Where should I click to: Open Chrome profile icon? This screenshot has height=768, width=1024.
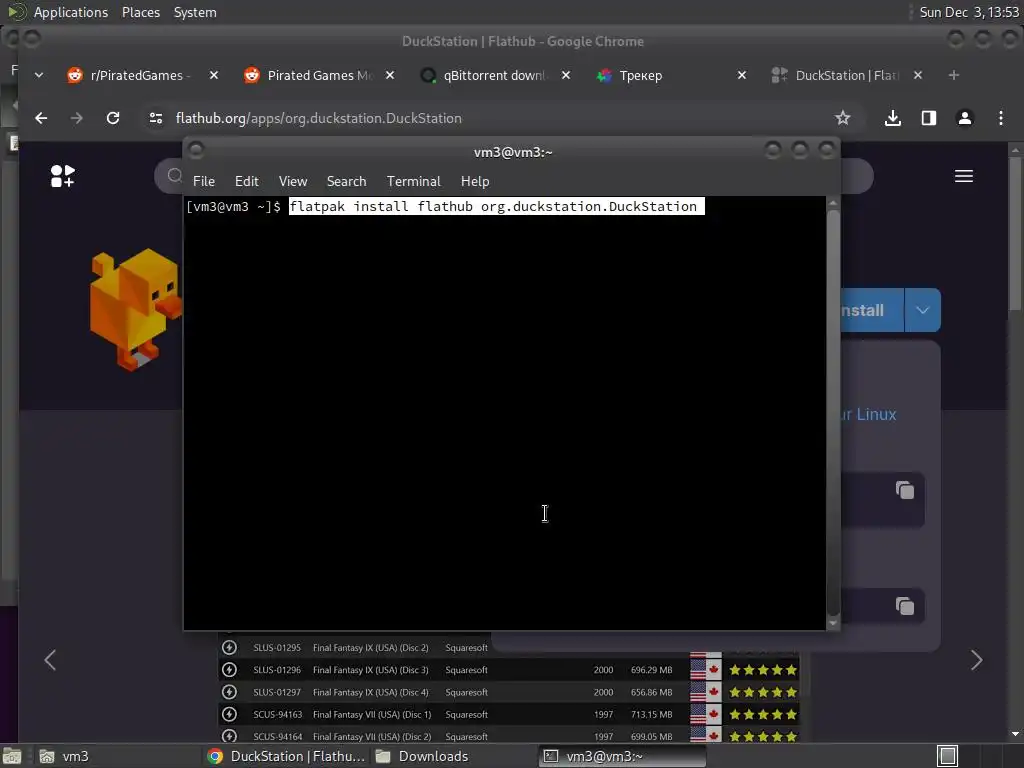pyautogui.click(x=965, y=118)
